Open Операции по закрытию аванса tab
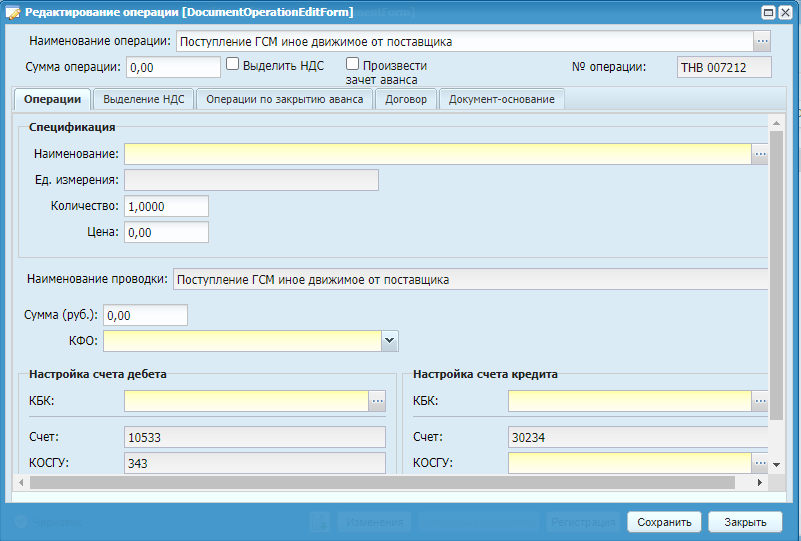Image resolution: width=801 pixels, height=541 pixels. (285, 99)
